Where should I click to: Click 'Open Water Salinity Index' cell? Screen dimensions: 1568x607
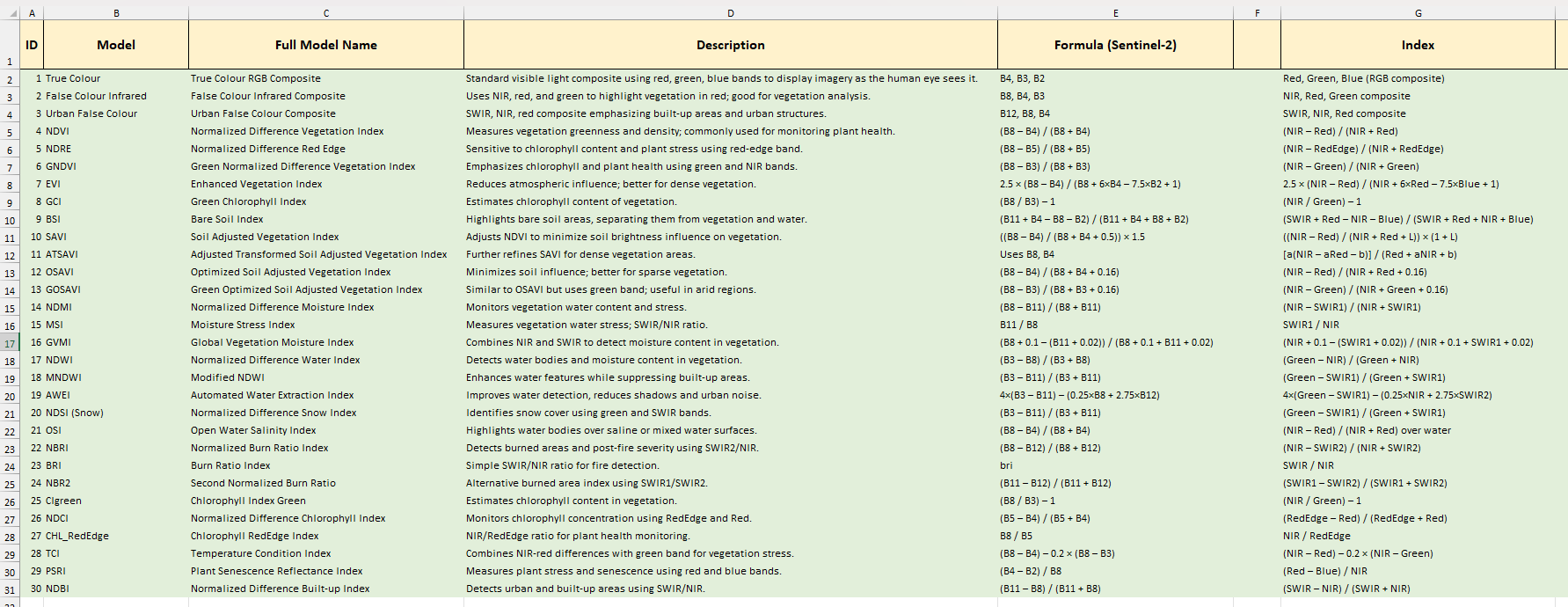tap(326, 430)
